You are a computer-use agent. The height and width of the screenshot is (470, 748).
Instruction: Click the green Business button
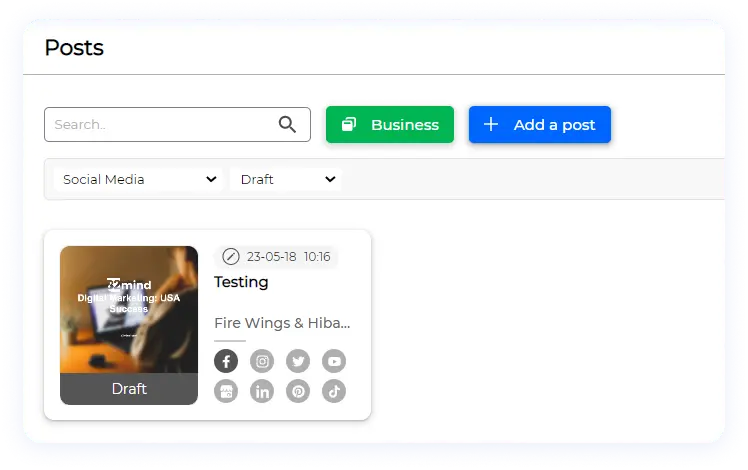[390, 125]
